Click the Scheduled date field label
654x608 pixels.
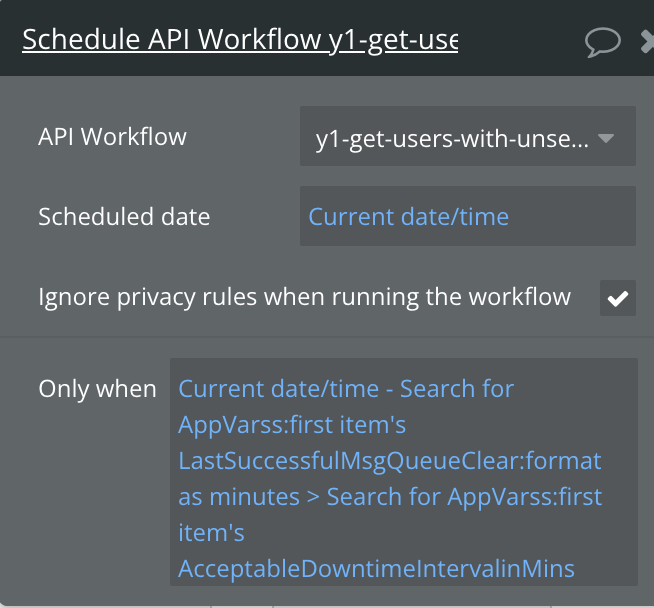point(124,216)
